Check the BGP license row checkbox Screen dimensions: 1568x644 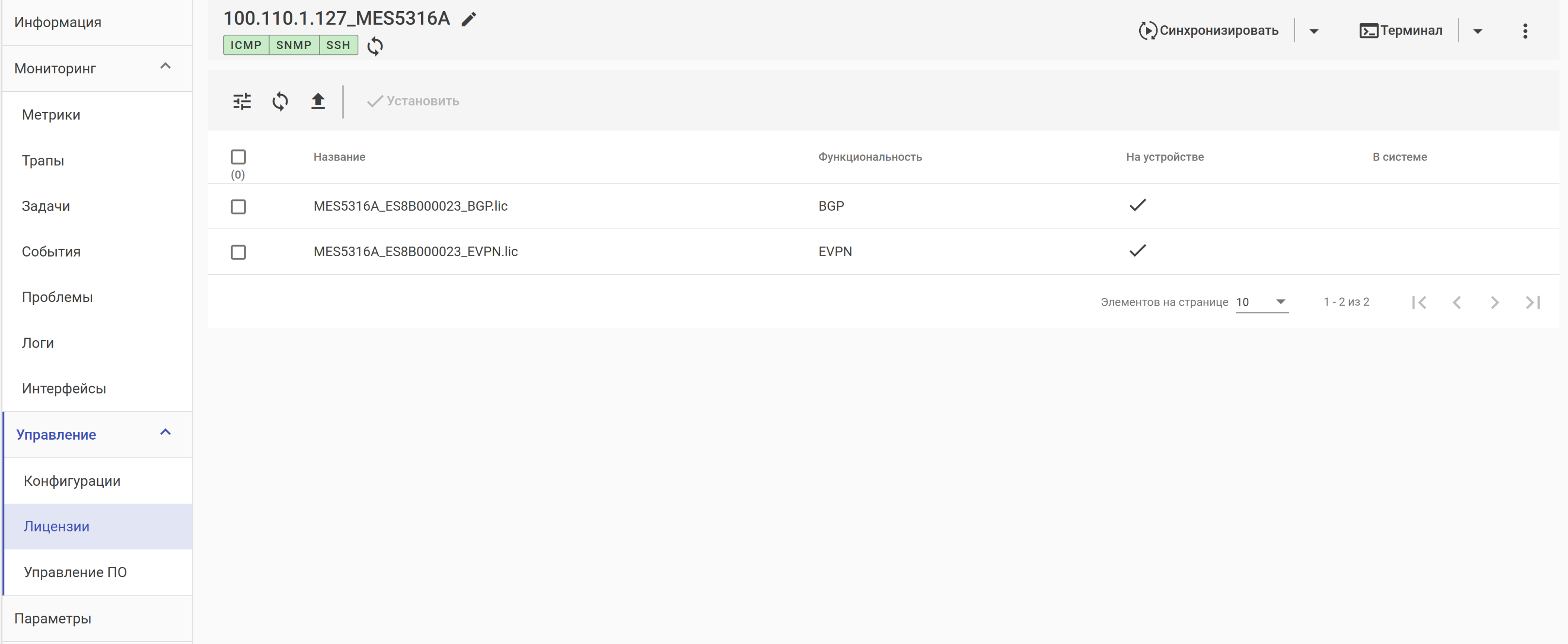(x=238, y=207)
